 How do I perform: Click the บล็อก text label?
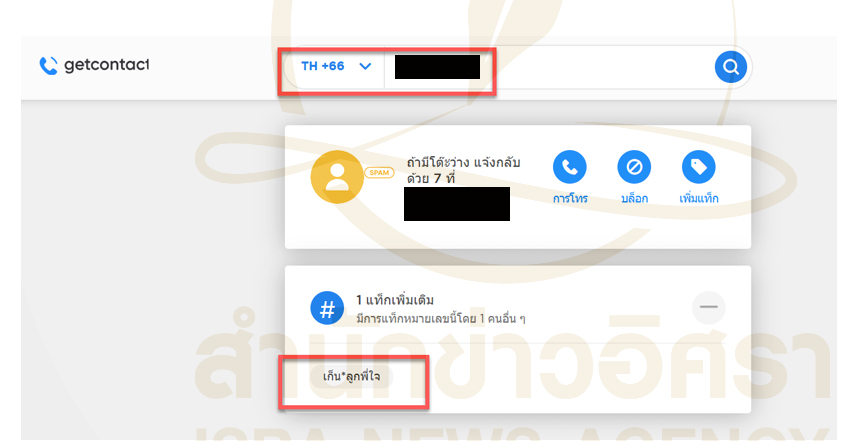[x=634, y=199]
